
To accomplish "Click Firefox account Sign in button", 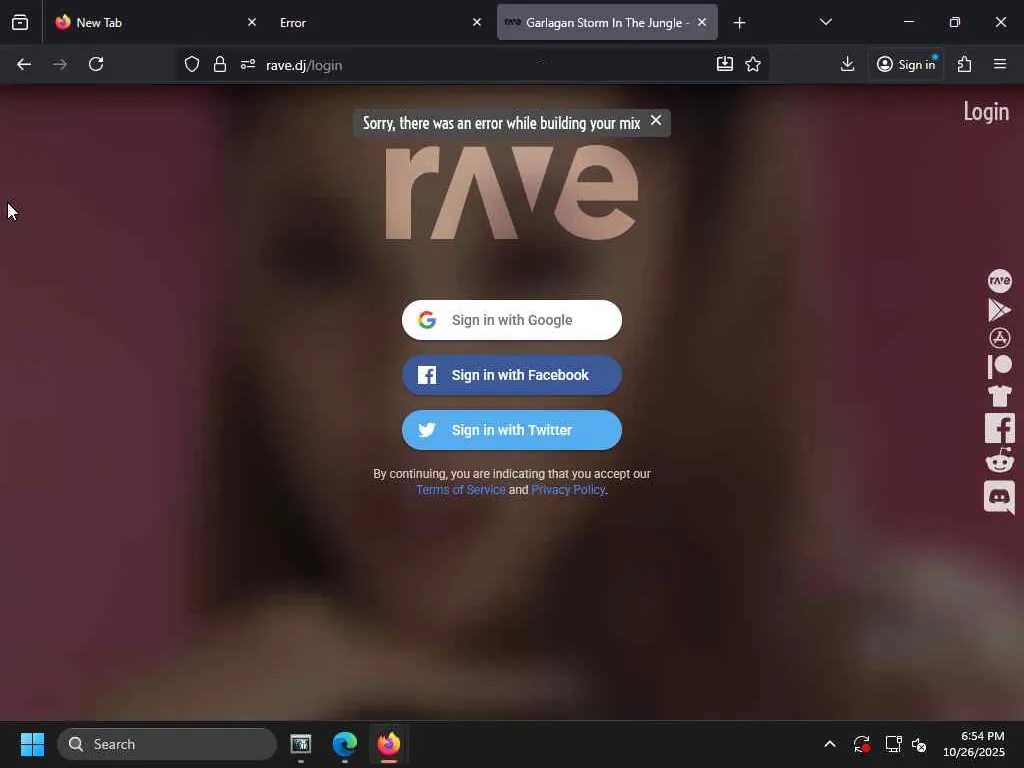I will 906,65.
